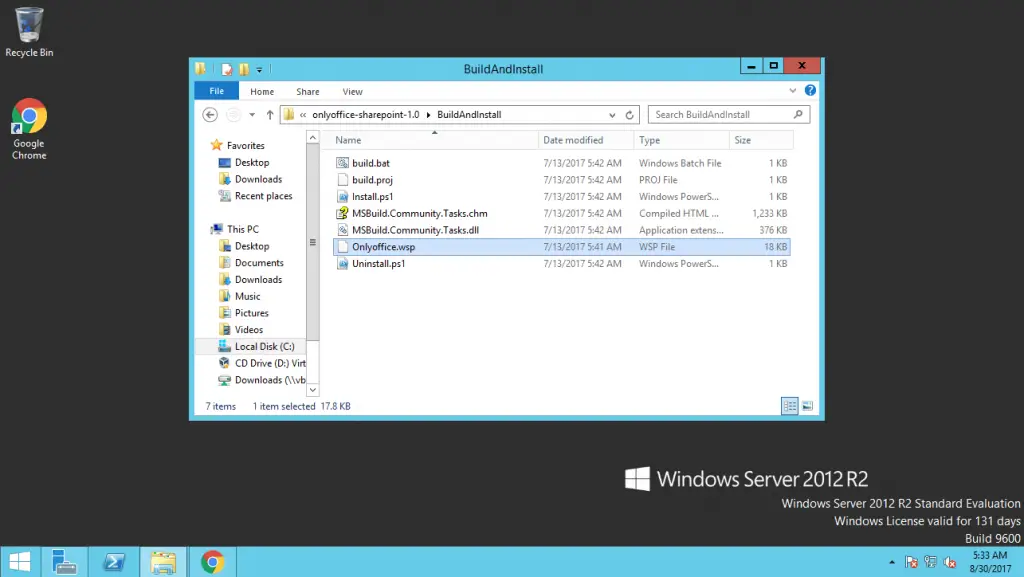
Task: Click navigation pane scroll up arrow
Action: [x=313, y=138]
